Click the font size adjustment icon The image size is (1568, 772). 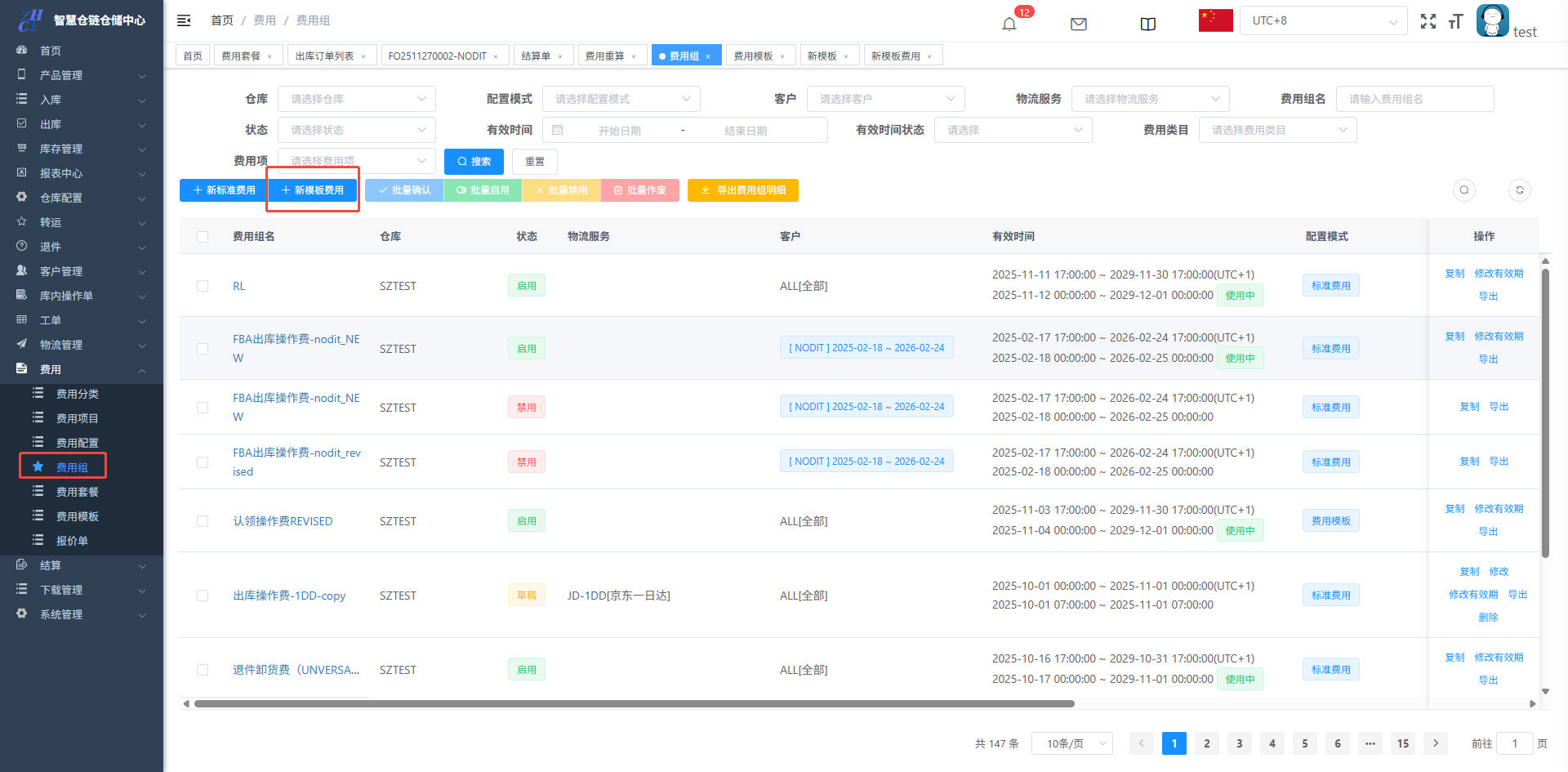click(x=1455, y=21)
